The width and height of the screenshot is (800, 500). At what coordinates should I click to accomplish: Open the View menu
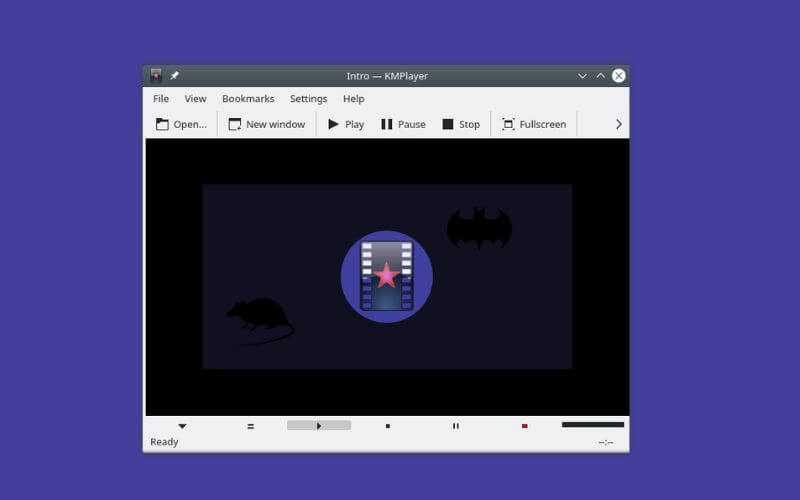tap(195, 99)
